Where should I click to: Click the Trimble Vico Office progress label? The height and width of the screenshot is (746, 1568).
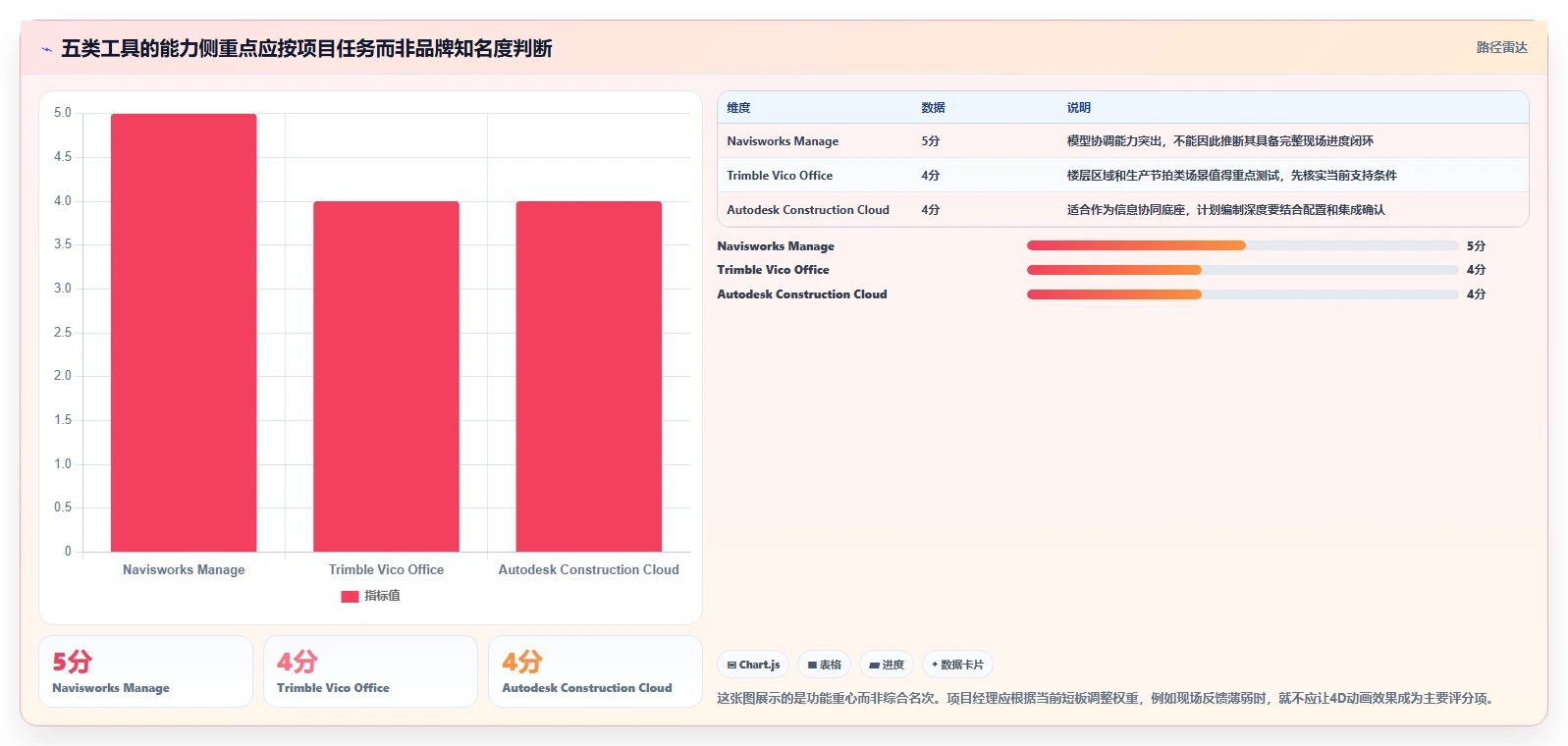(773, 270)
